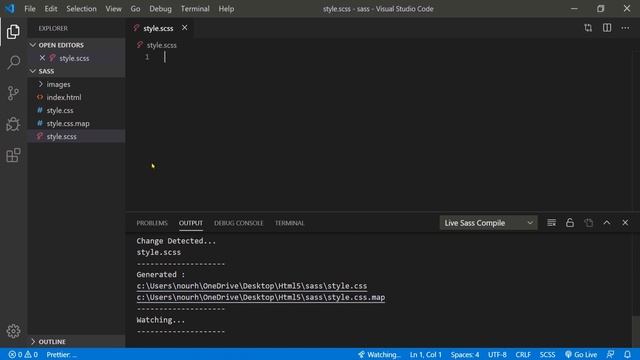
Task: Close style.scss in Open Editors list
Action: pyautogui.click(x=42, y=58)
